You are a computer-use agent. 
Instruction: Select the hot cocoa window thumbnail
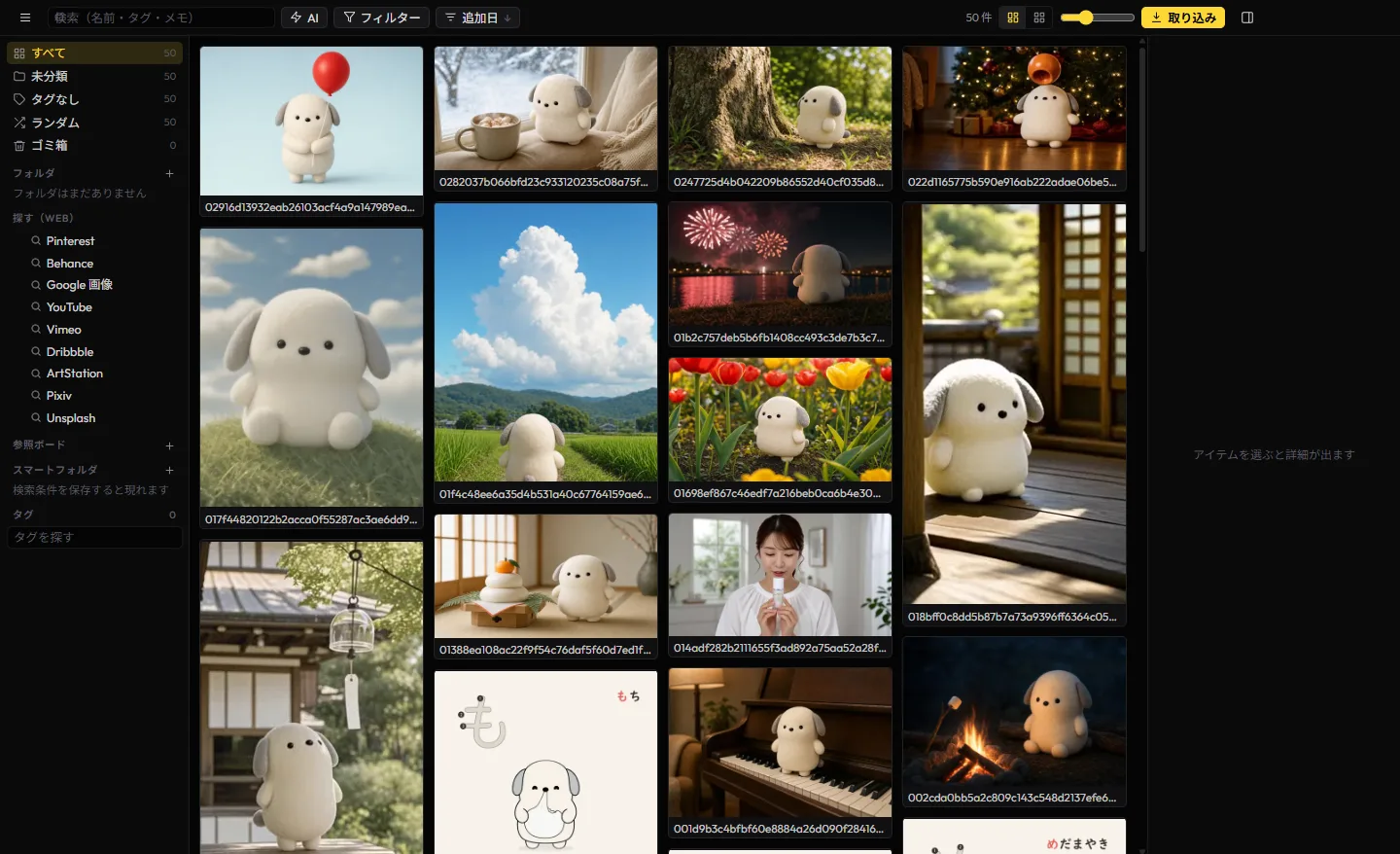point(545,108)
